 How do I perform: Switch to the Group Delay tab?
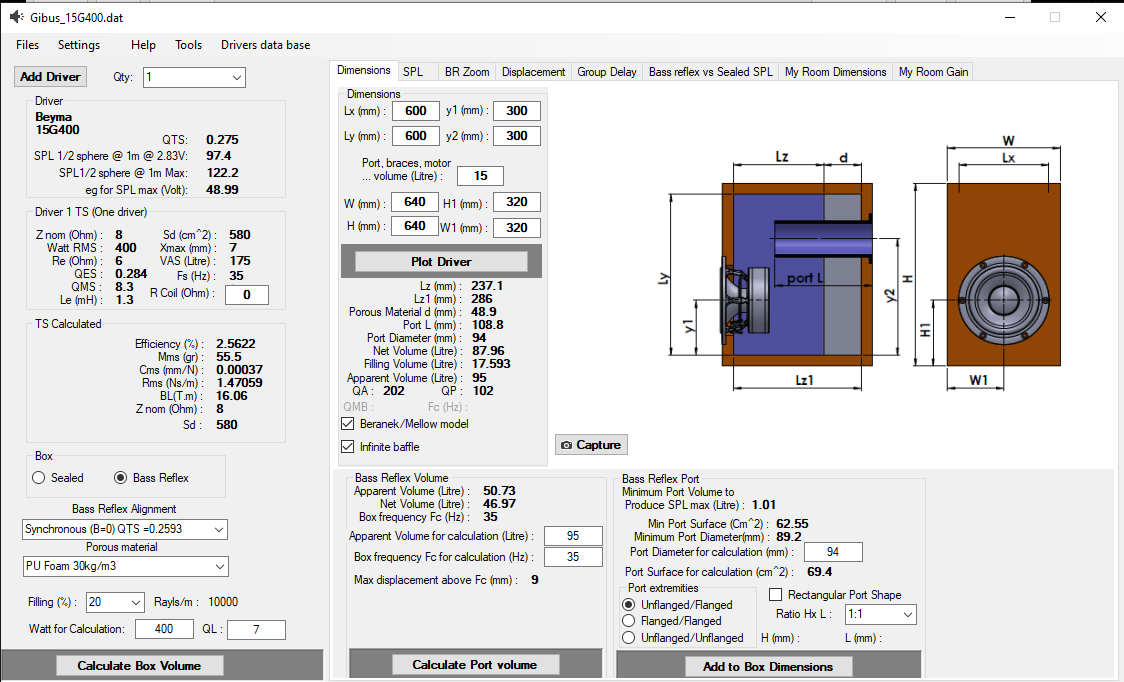607,72
